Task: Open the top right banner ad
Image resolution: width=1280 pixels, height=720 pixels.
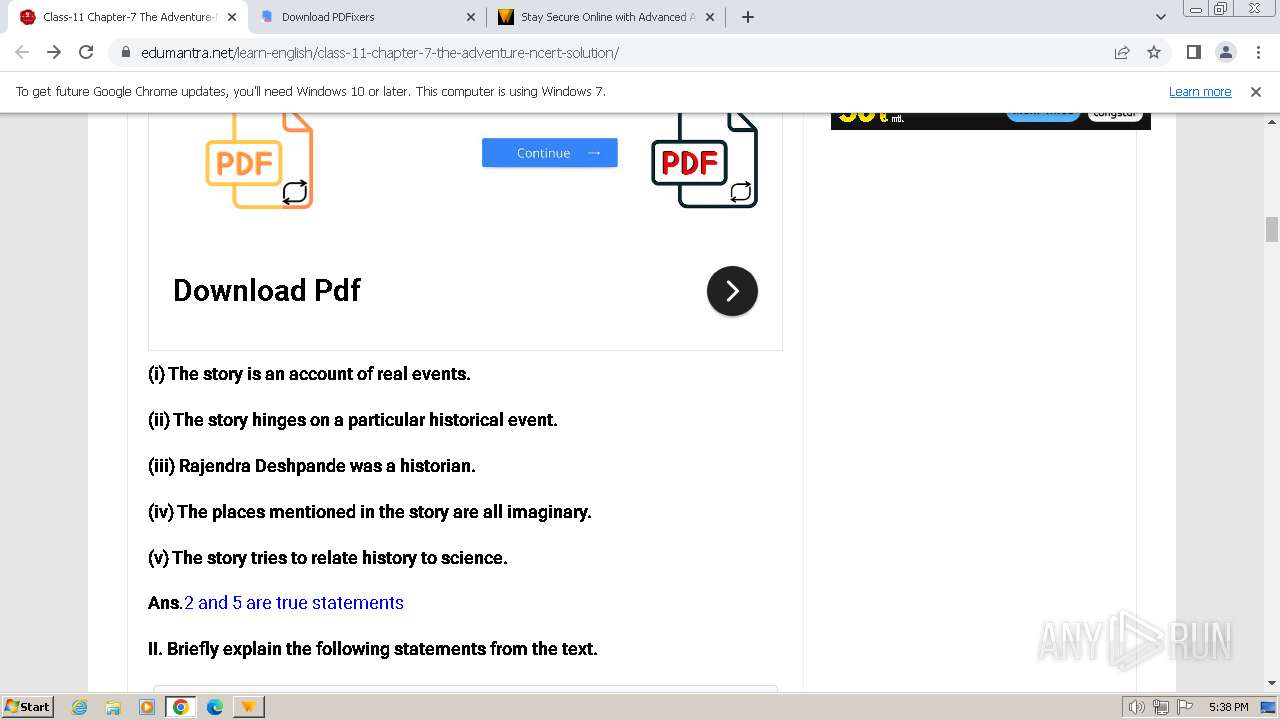Action: click(x=990, y=121)
